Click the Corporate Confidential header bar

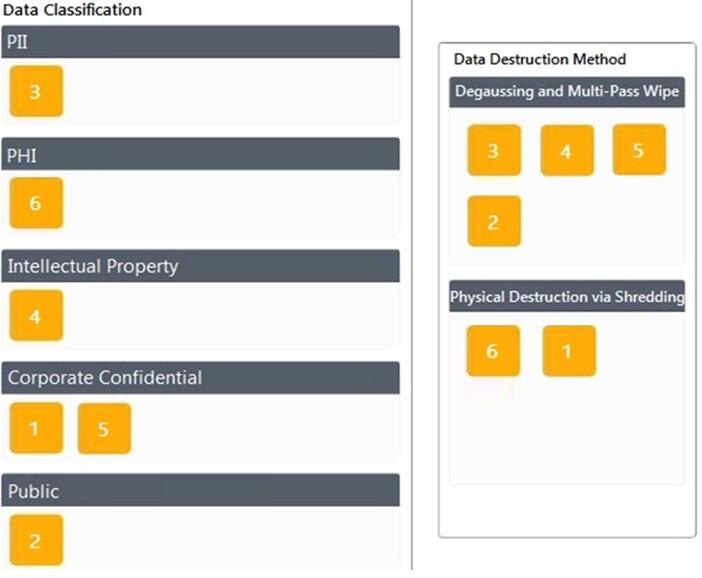[x=201, y=378]
